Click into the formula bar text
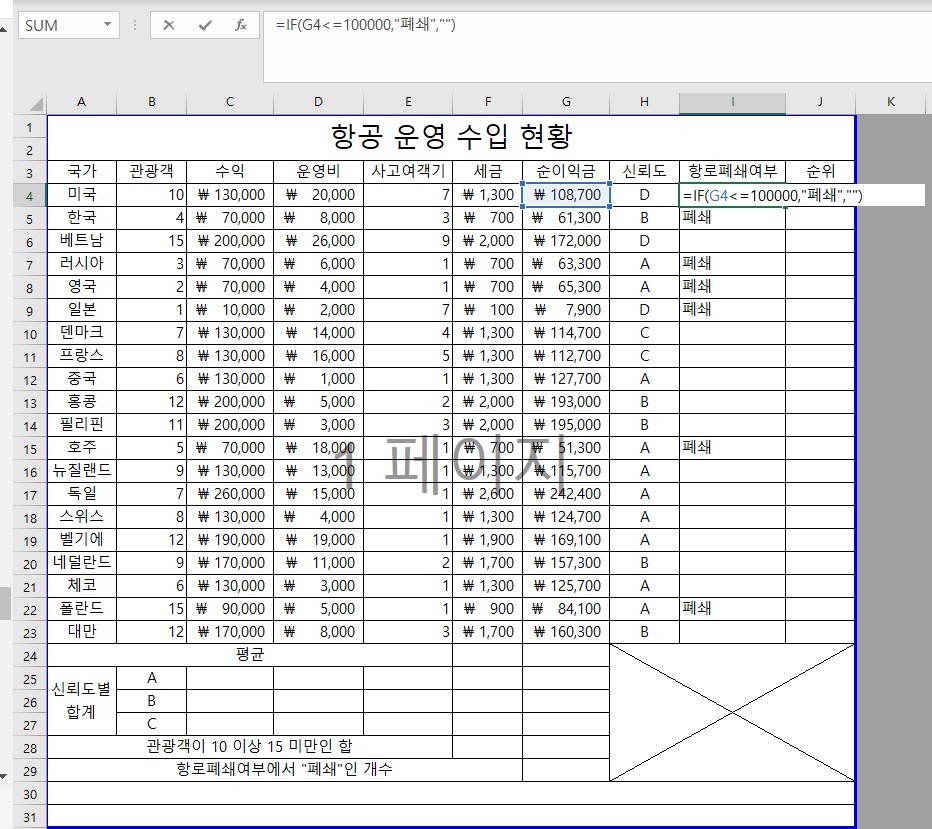 click(x=366, y=25)
